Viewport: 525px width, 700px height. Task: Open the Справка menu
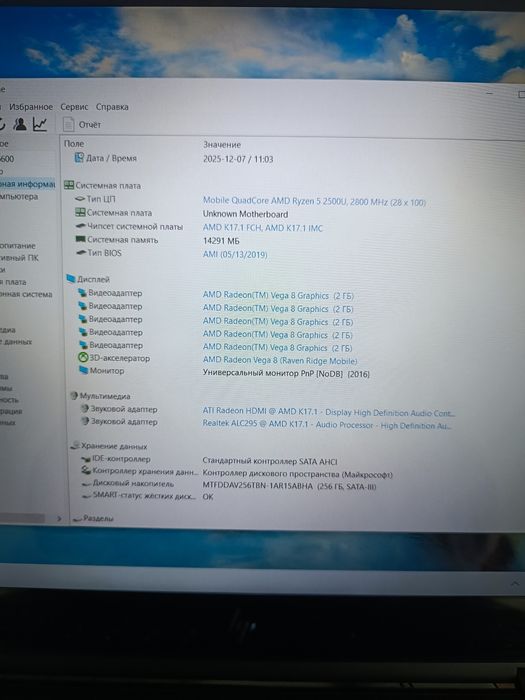112,107
